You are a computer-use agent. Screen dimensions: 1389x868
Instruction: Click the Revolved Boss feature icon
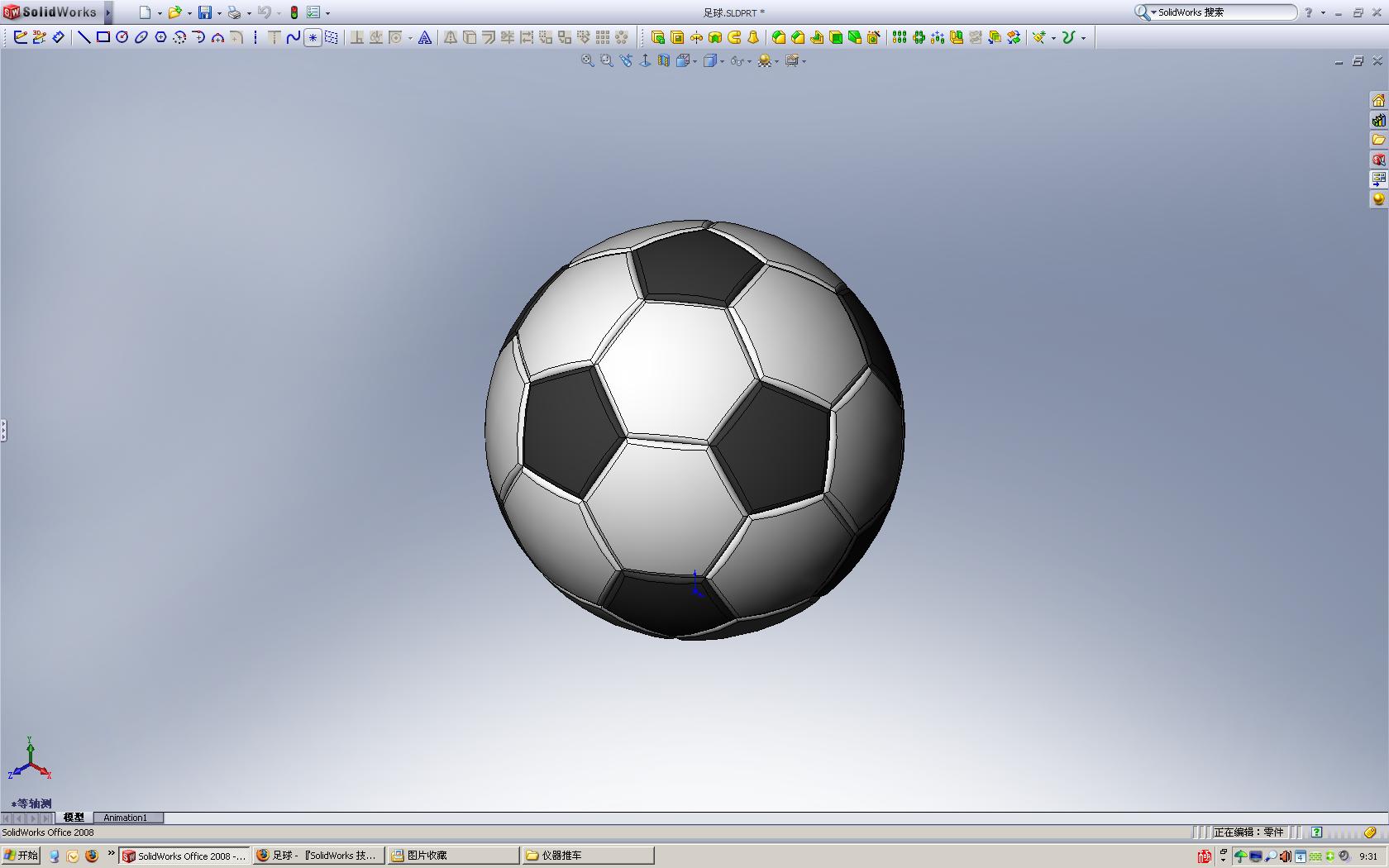pos(696,37)
